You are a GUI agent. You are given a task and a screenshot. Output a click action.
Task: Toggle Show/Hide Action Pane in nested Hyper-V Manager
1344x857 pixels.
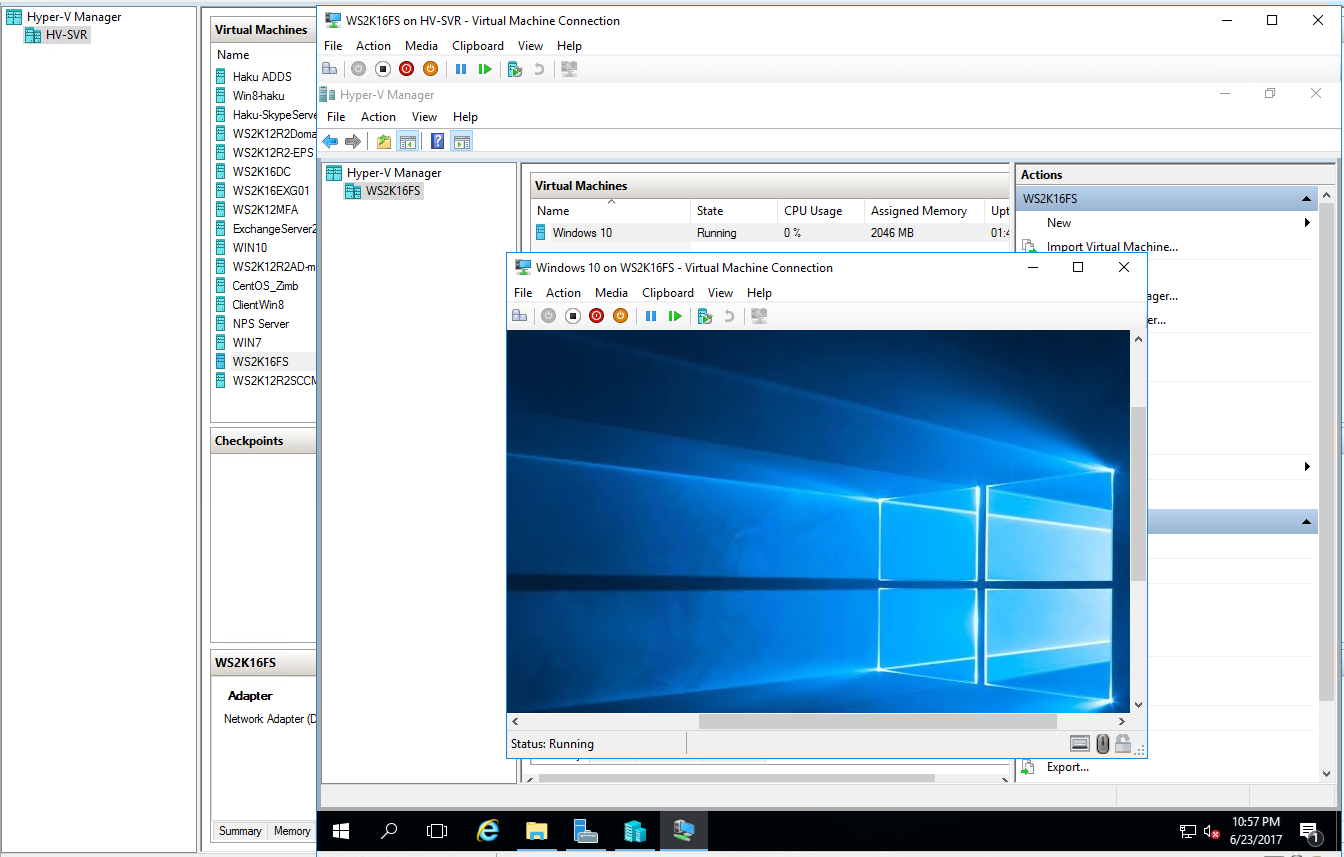click(461, 142)
